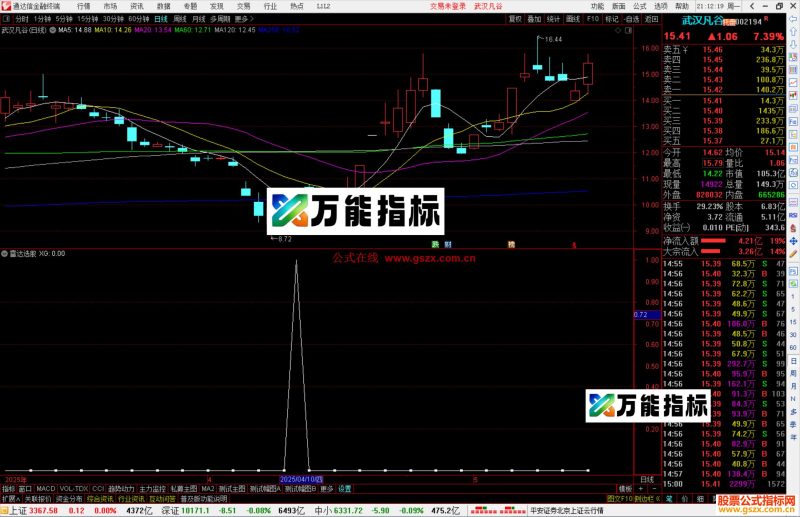Click the diamond icon at chart top-right
Viewport: 800px width, 517px height.
(618, 31)
